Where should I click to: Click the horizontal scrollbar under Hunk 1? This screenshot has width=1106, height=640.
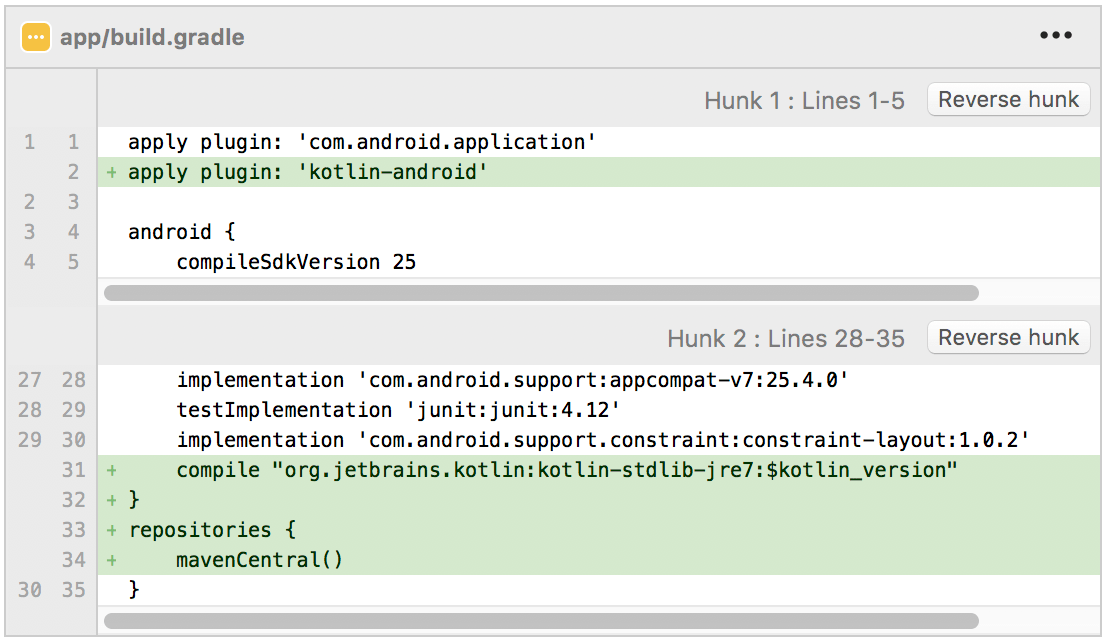point(541,293)
